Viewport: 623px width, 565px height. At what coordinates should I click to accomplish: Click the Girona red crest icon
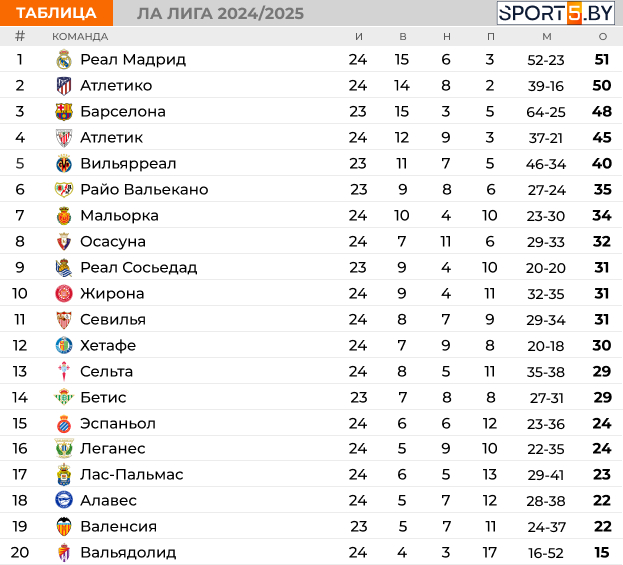(x=64, y=294)
